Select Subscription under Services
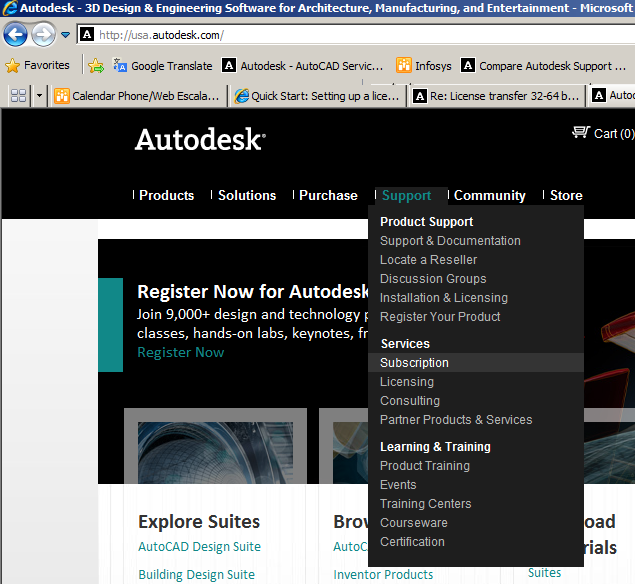Viewport: 635px width, 584px height. coord(476,363)
